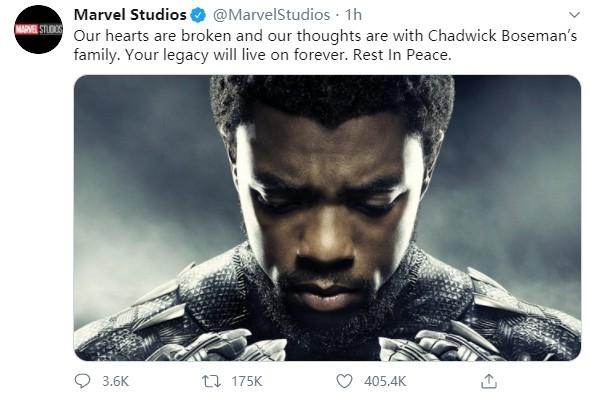Open the Marvel Studios profile avatar

pos(39,29)
